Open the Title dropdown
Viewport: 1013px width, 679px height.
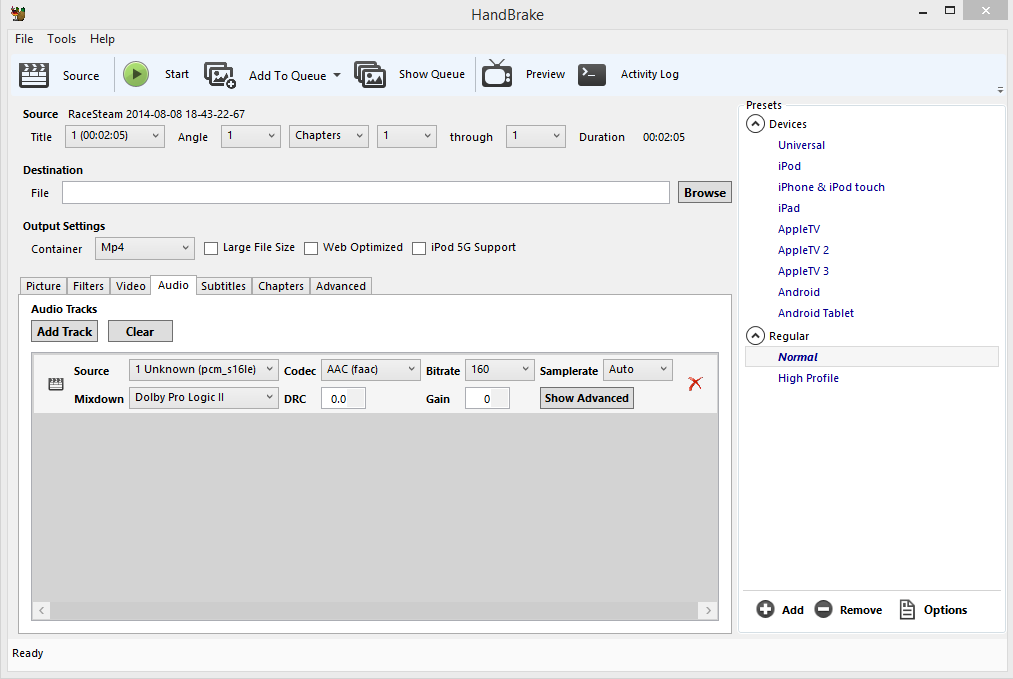[115, 136]
